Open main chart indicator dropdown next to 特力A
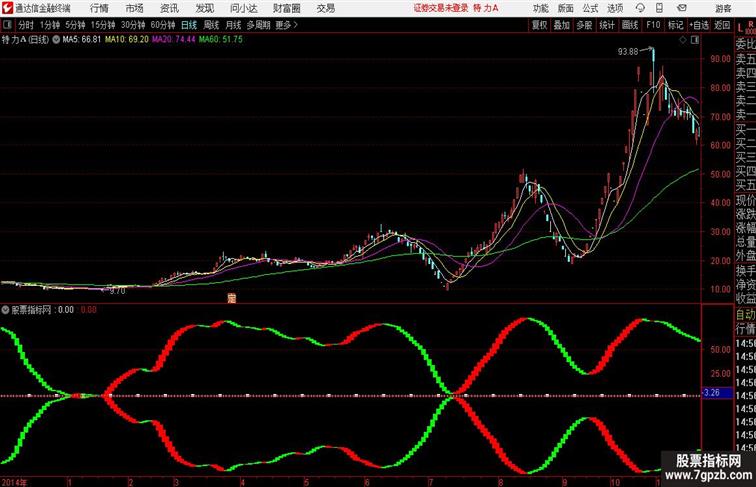This screenshot has width=756, height=487. 56,40
